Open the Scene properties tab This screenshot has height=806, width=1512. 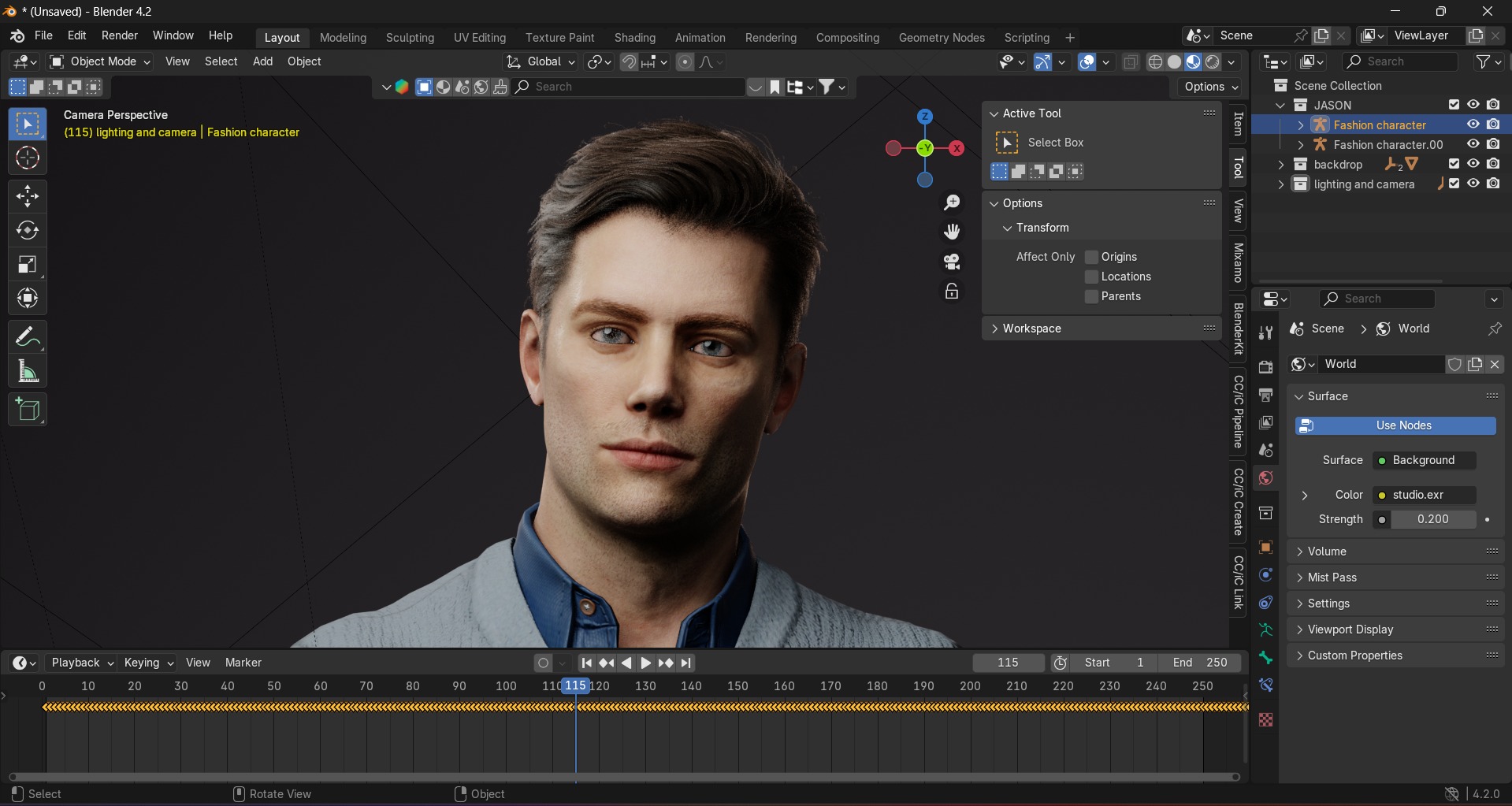[x=1265, y=450]
